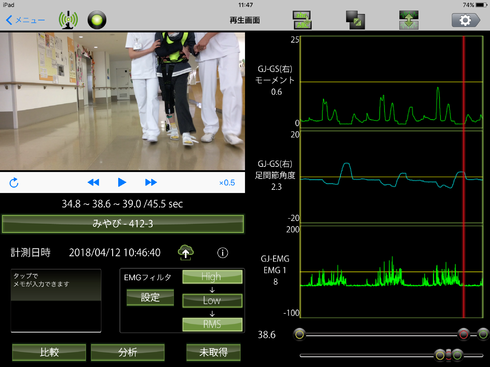Image resolution: width=490 pixels, height=367 pixels.
Task: Tap the GJ-GS(右) モーメント graph
Action: [392, 82]
